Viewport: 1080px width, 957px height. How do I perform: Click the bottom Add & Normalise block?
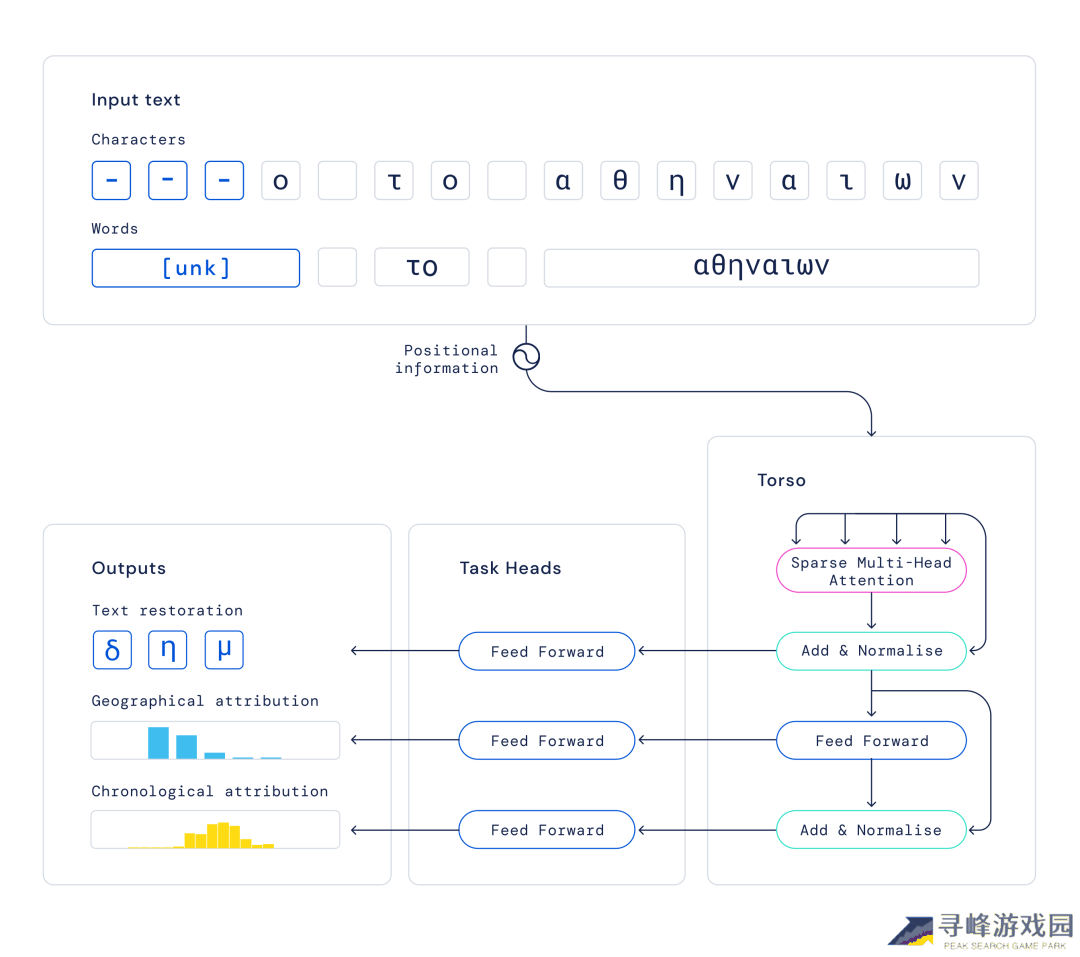click(x=871, y=830)
